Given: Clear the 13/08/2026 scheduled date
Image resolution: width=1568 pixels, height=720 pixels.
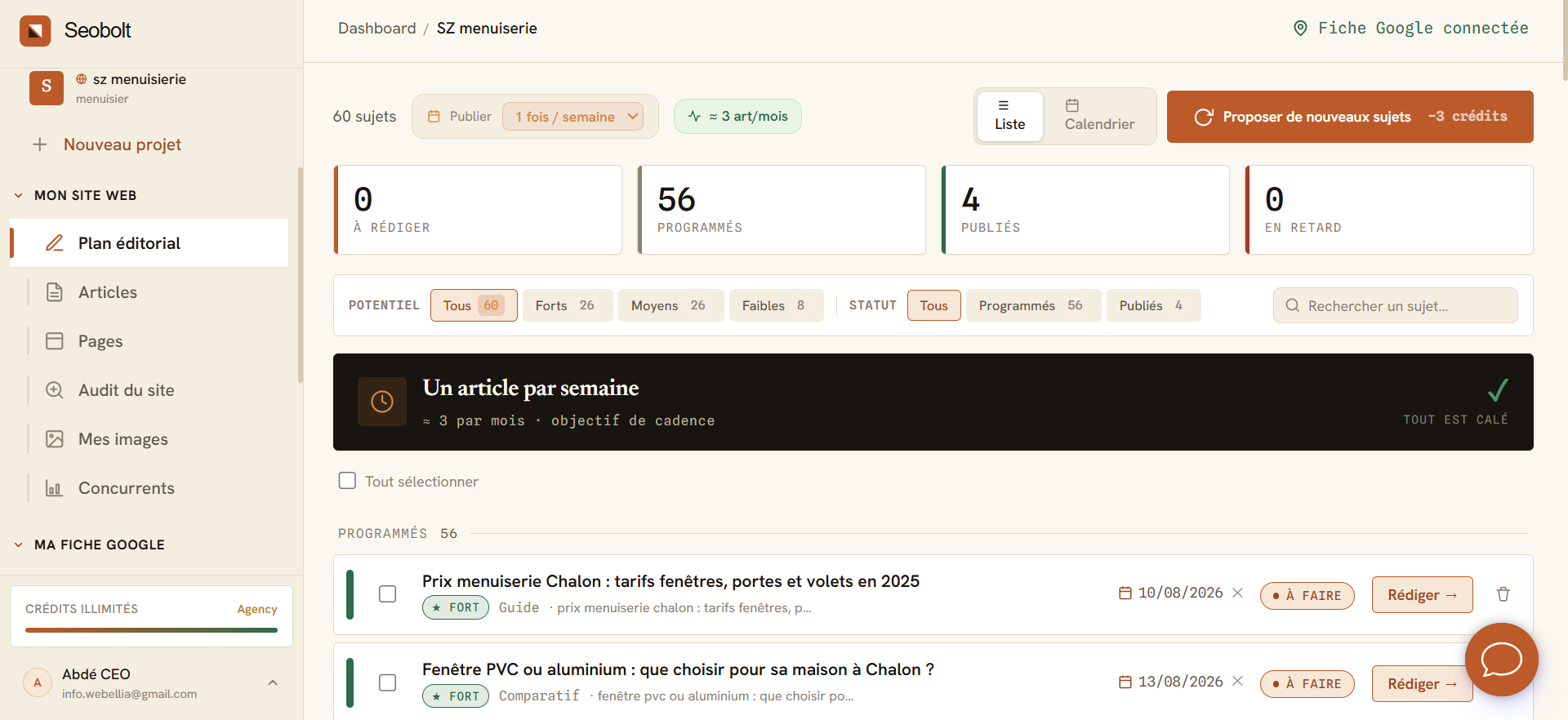Looking at the screenshot, I should pos(1238,681).
